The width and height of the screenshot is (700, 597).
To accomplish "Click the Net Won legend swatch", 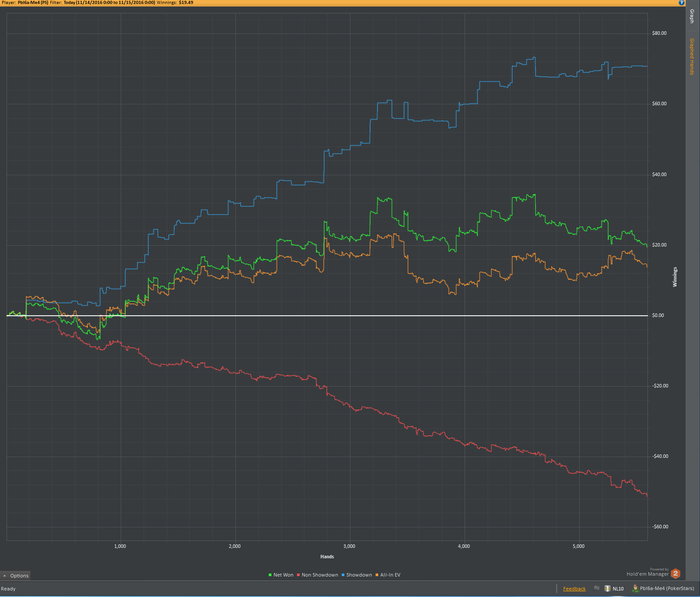I will pos(270,575).
